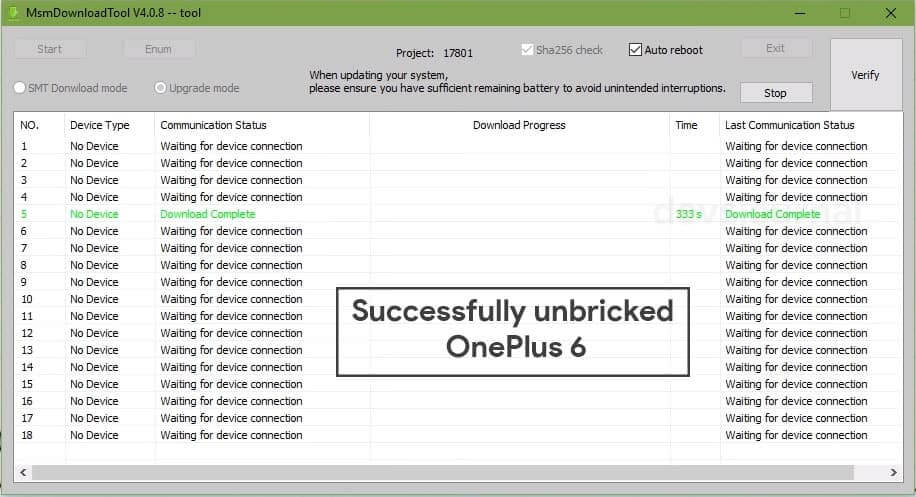Select green Download Complete in Communication Status column
The height and width of the screenshot is (497, 916).
pyautogui.click(x=208, y=214)
